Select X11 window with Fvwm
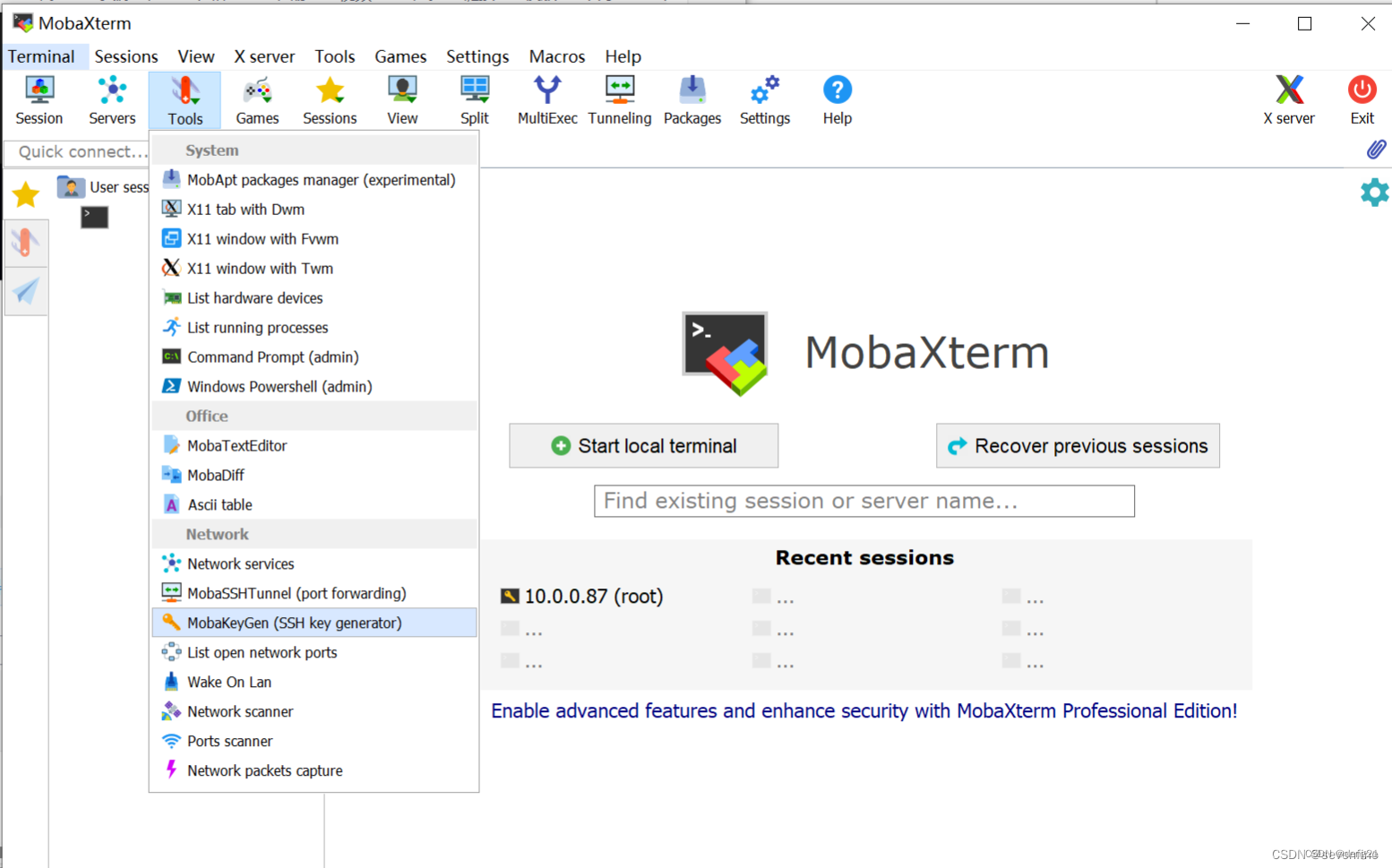 click(x=314, y=239)
